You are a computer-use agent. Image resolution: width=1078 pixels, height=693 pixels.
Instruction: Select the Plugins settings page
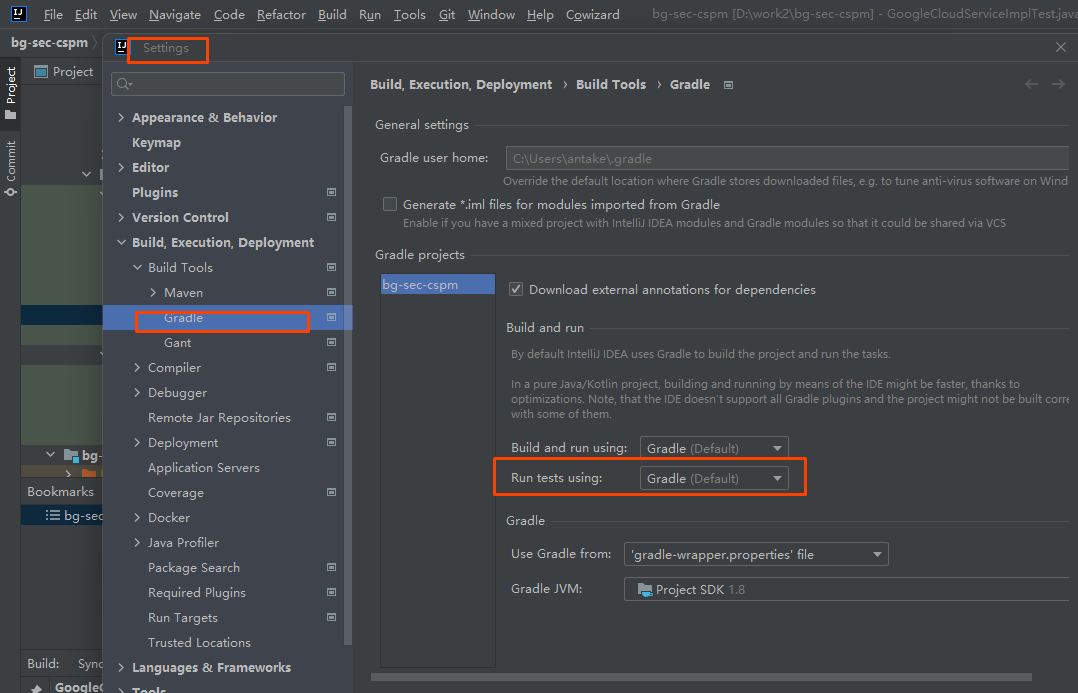(155, 192)
